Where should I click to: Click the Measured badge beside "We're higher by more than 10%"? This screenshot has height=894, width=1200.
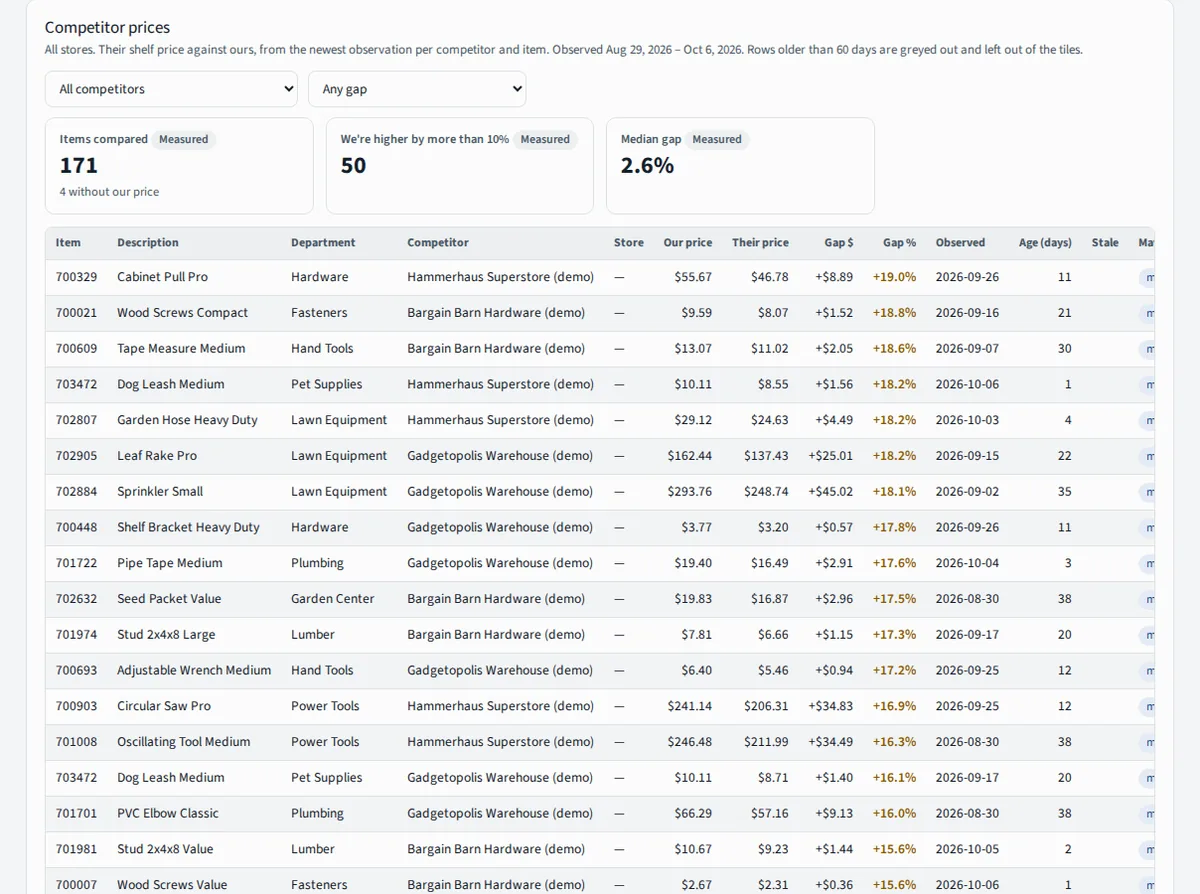pos(545,140)
